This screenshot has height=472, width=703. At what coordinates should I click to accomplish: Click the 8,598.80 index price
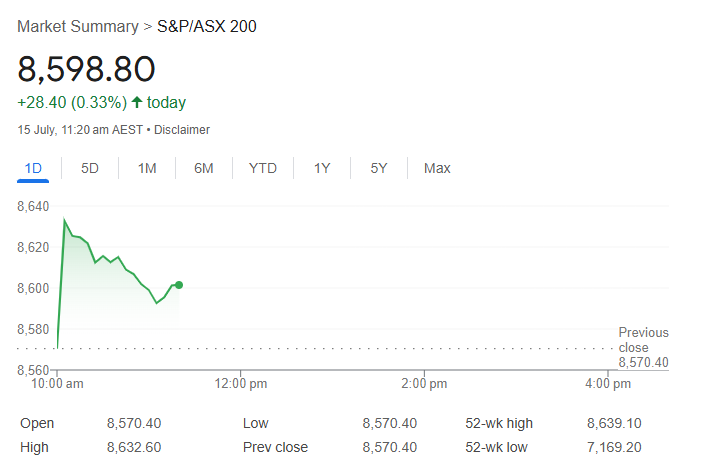(87, 69)
